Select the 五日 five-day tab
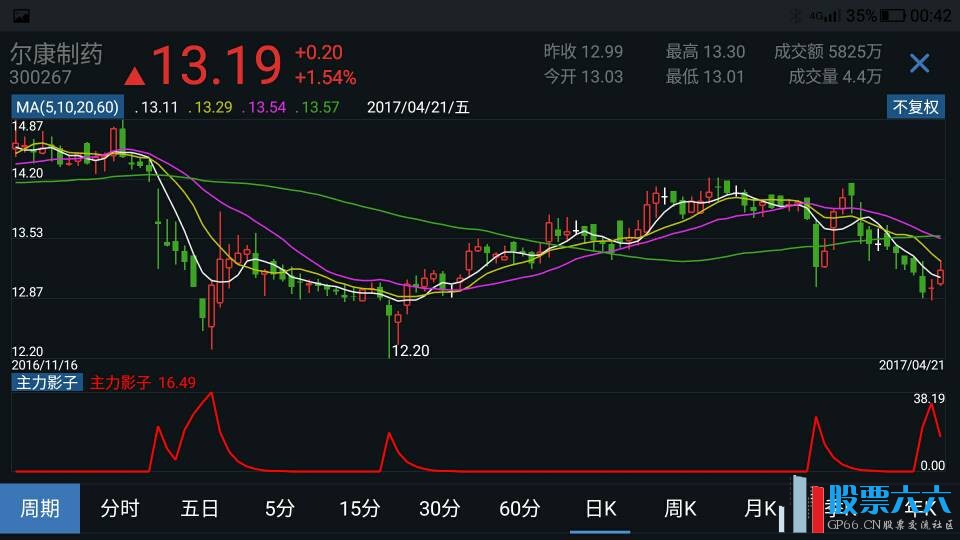 point(200,509)
